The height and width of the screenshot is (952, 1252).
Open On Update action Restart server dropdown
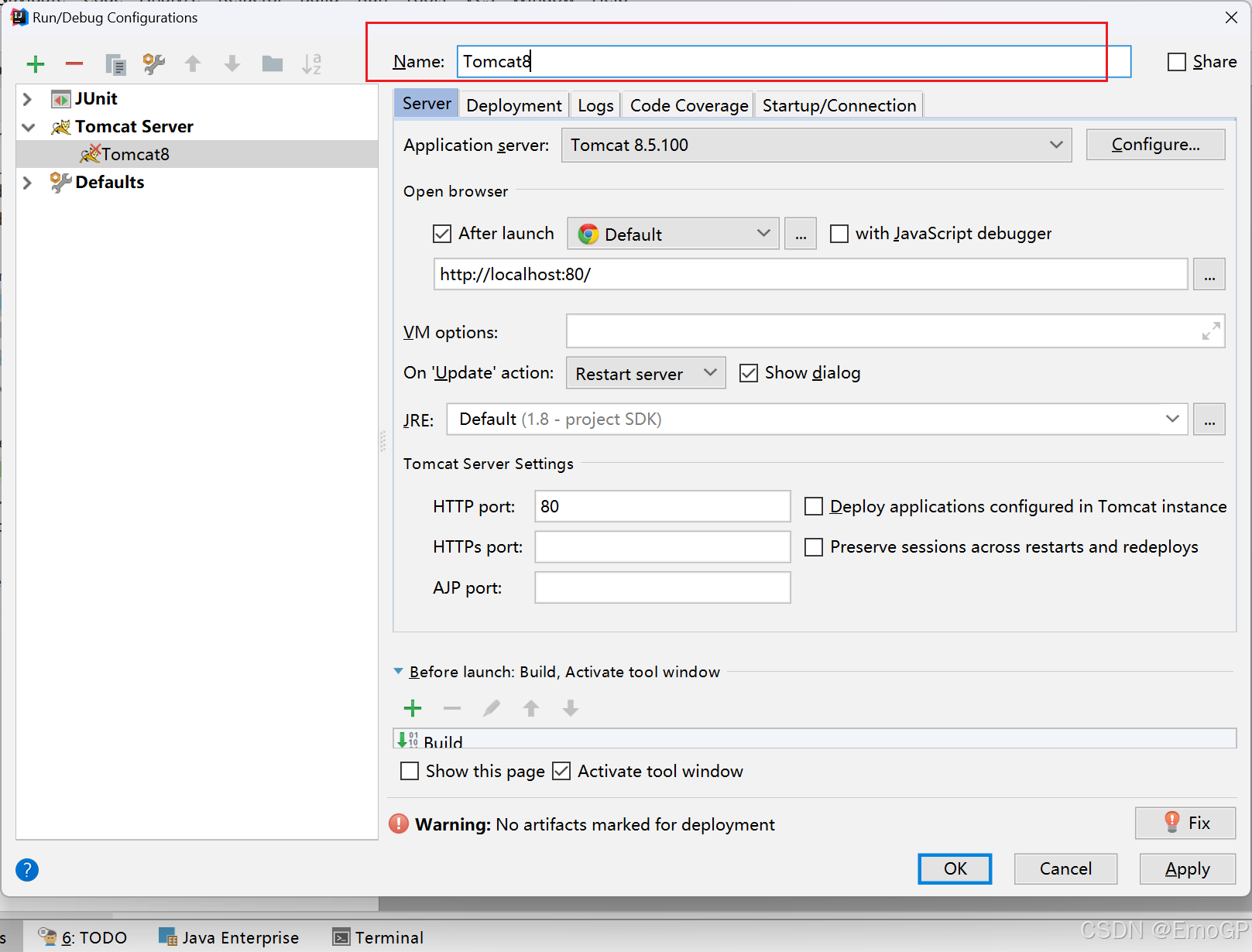click(646, 373)
